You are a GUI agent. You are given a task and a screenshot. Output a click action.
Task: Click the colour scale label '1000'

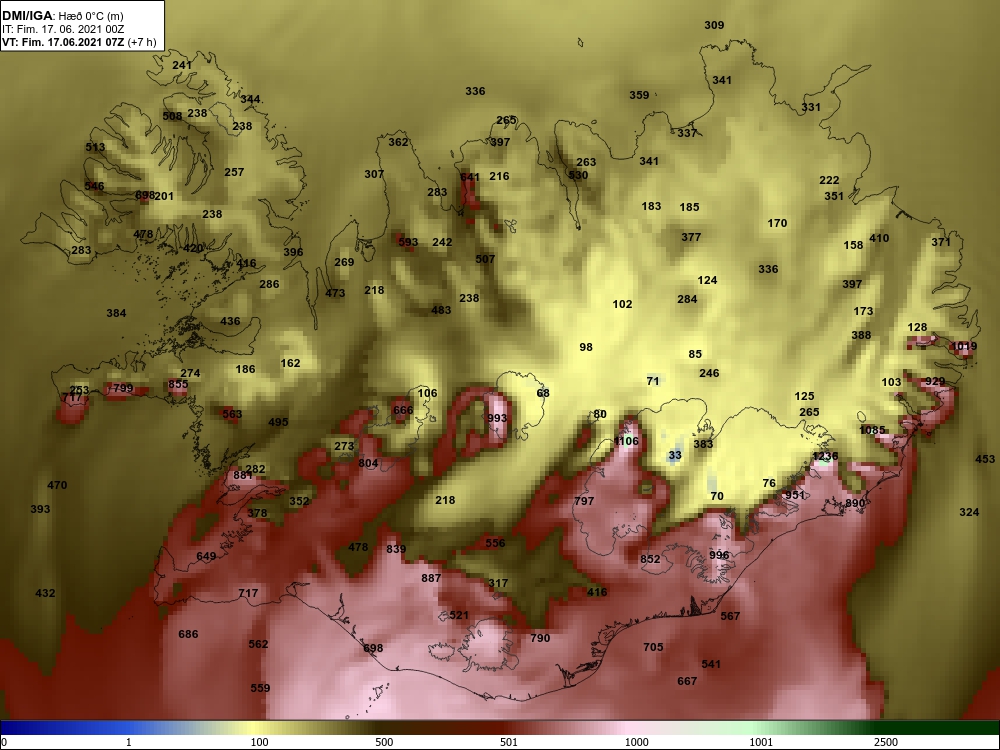click(x=636, y=742)
